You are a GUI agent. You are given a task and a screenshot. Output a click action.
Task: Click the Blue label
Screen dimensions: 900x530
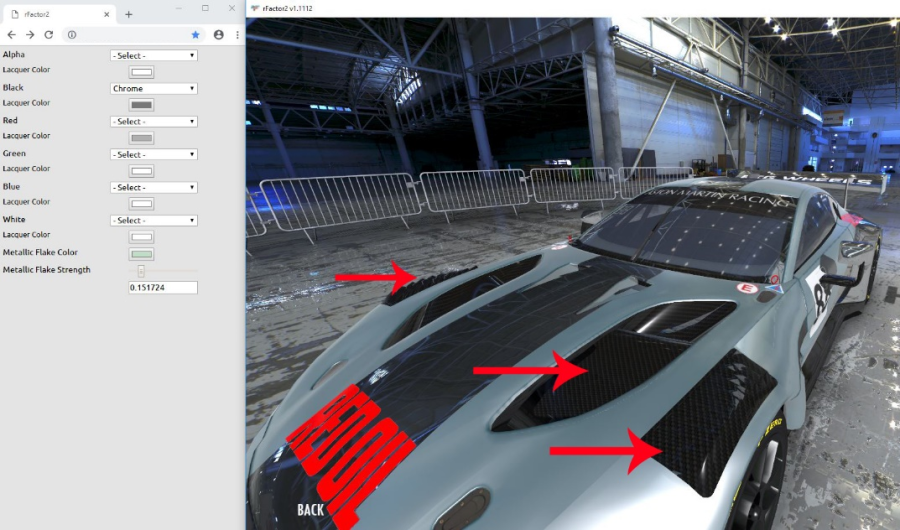click(11, 187)
